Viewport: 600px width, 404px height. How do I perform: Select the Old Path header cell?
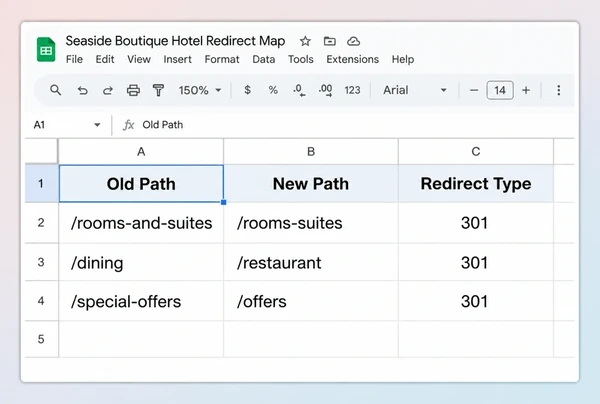tap(141, 184)
